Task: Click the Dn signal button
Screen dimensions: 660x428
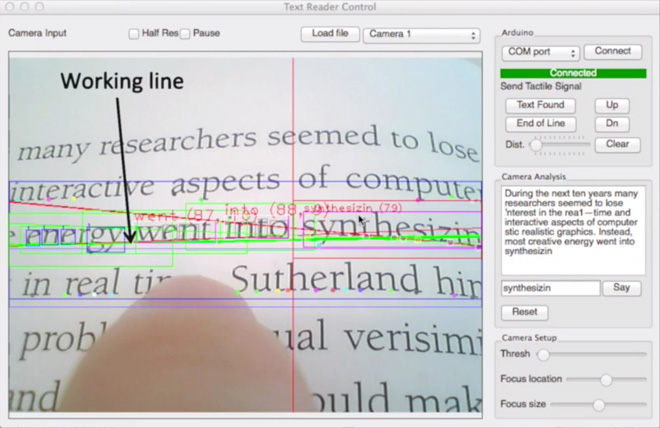Action: (x=611, y=124)
